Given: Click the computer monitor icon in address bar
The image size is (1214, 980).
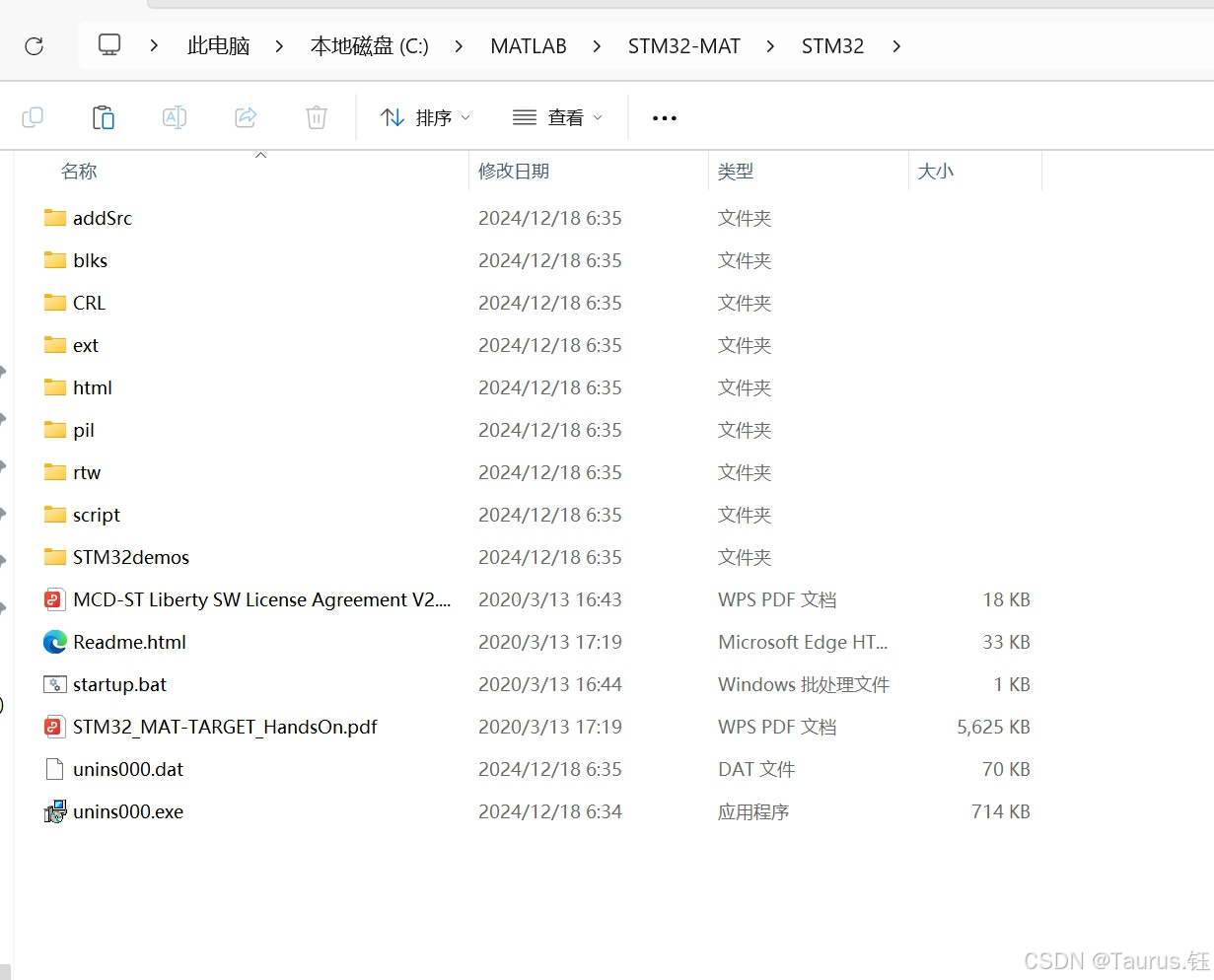Looking at the screenshot, I should 109,45.
